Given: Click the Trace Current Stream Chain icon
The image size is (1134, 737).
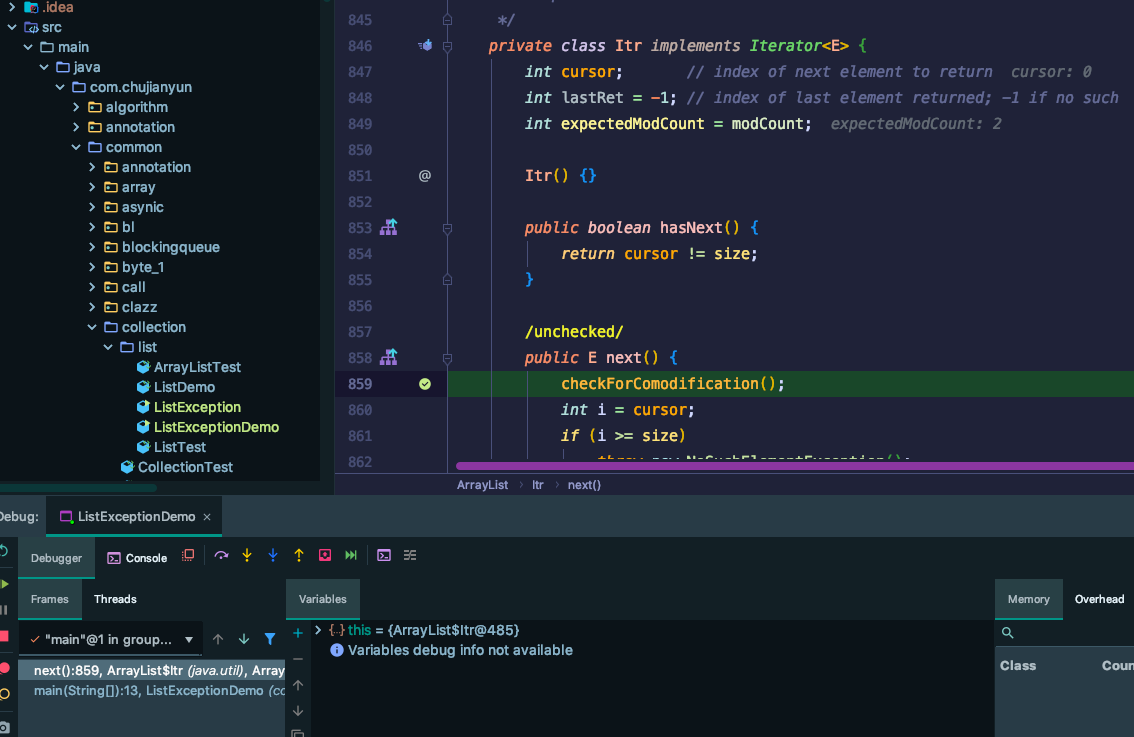Looking at the screenshot, I should click(x=410, y=555).
